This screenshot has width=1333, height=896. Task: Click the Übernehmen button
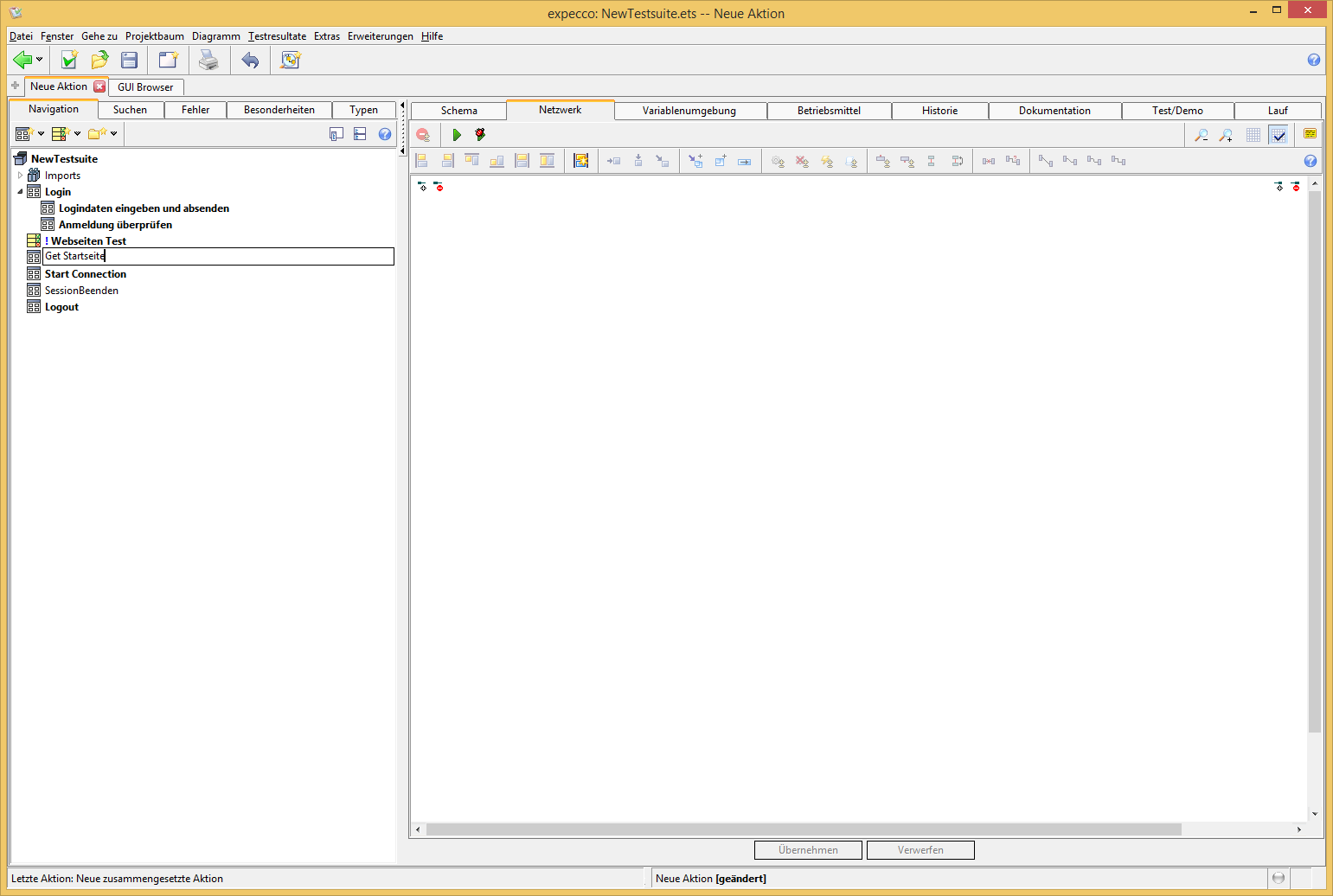[808, 850]
